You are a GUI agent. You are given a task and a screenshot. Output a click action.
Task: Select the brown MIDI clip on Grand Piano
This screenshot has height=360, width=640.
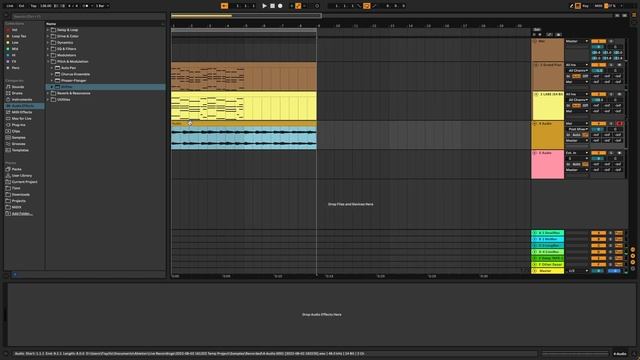click(x=244, y=76)
